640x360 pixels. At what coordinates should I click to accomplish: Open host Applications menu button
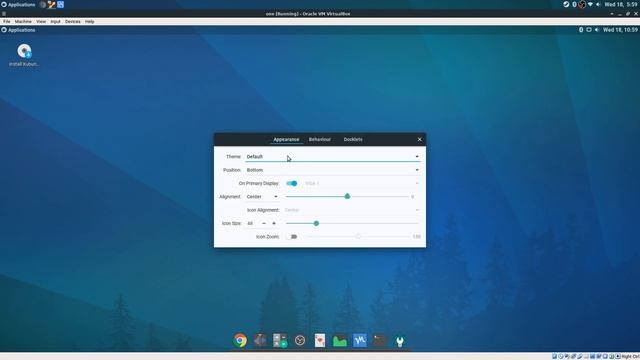coord(18,4)
